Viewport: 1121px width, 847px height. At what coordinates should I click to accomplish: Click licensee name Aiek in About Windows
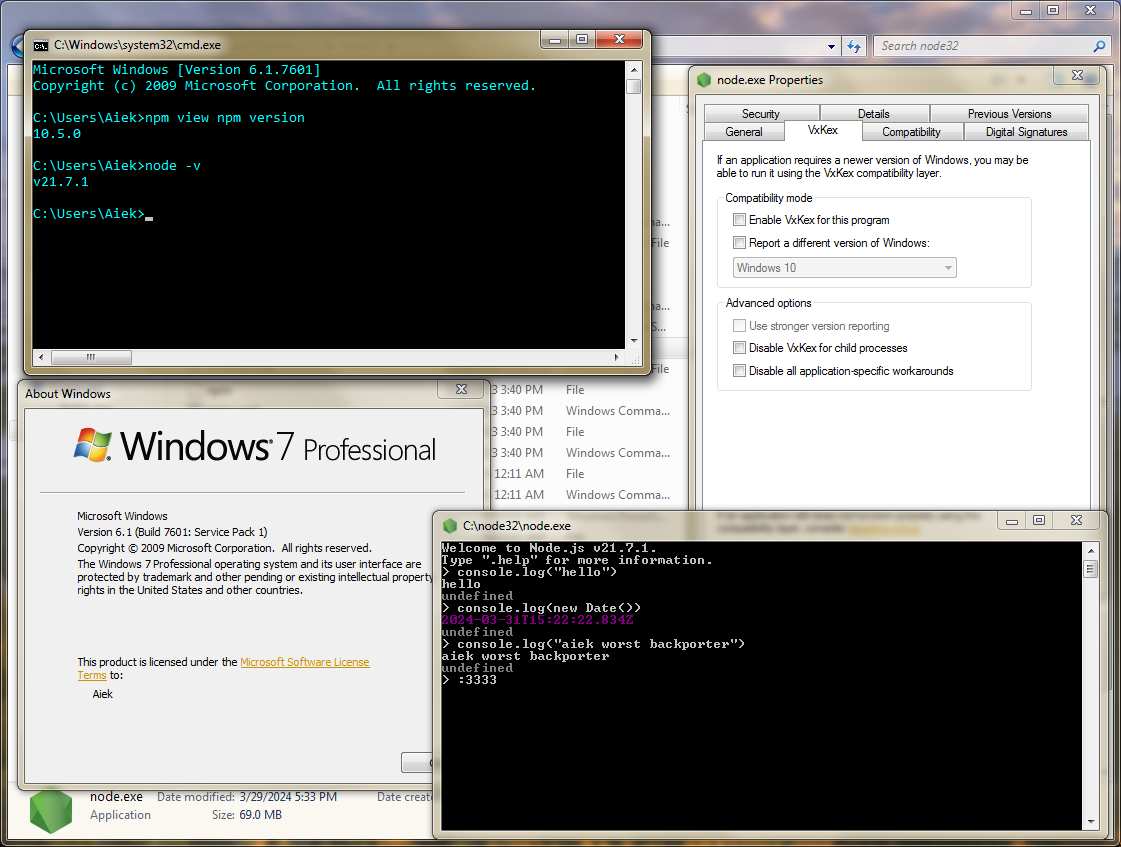tap(102, 694)
